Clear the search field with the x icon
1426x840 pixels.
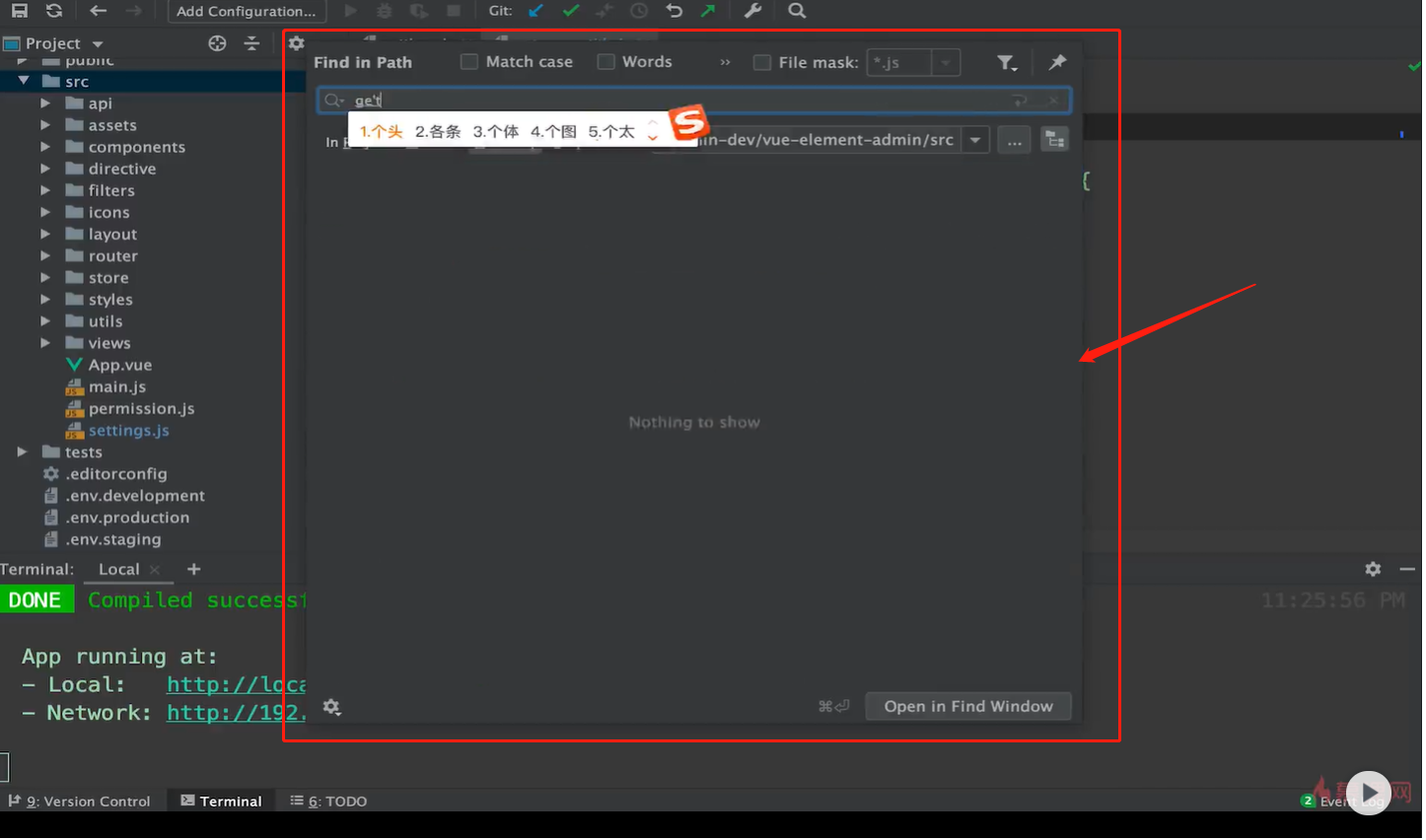[1053, 101]
